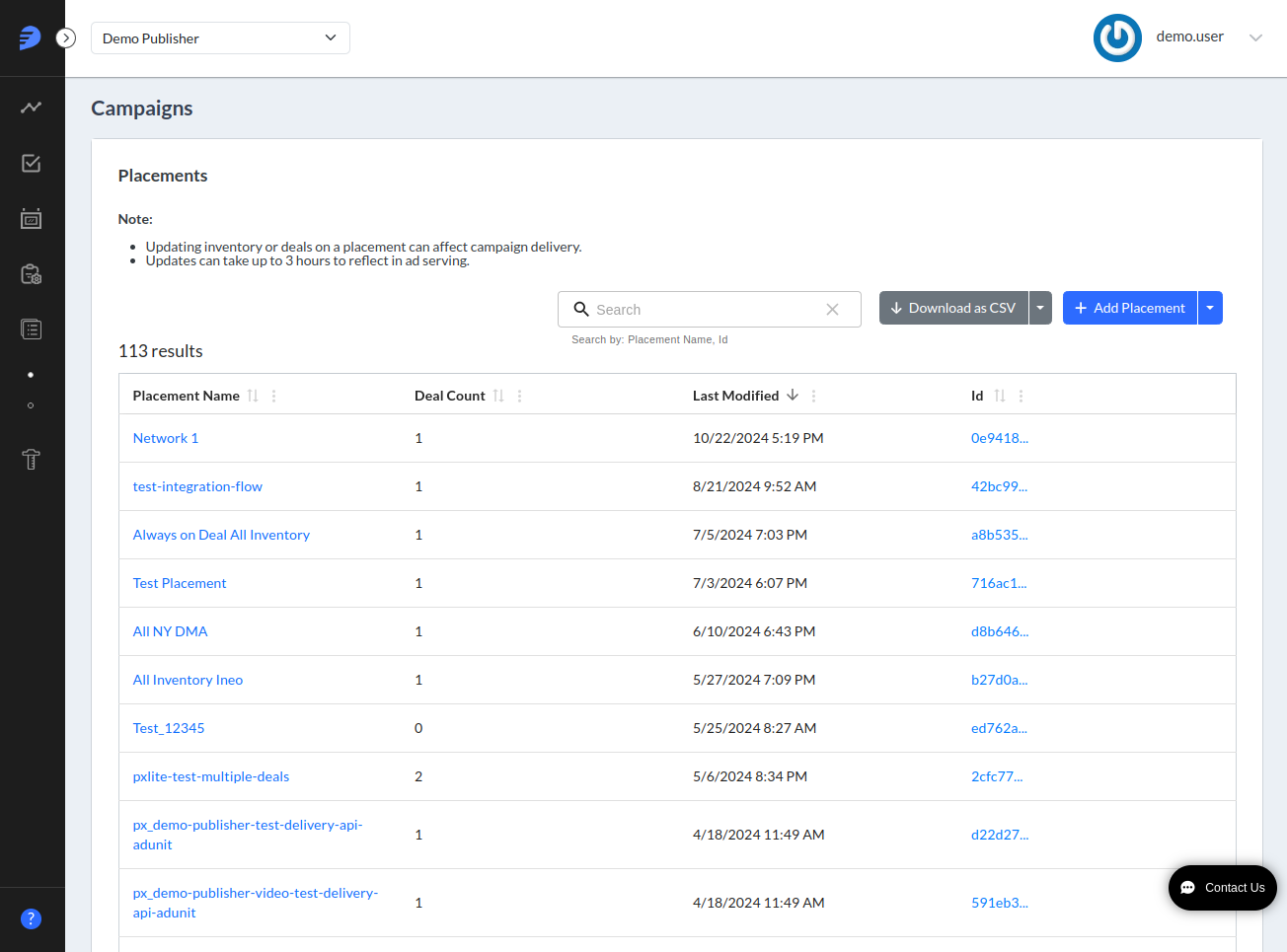Select the filled dot sidebar item
The width and height of the screenshot is (1287, 952).
point(31,375)
